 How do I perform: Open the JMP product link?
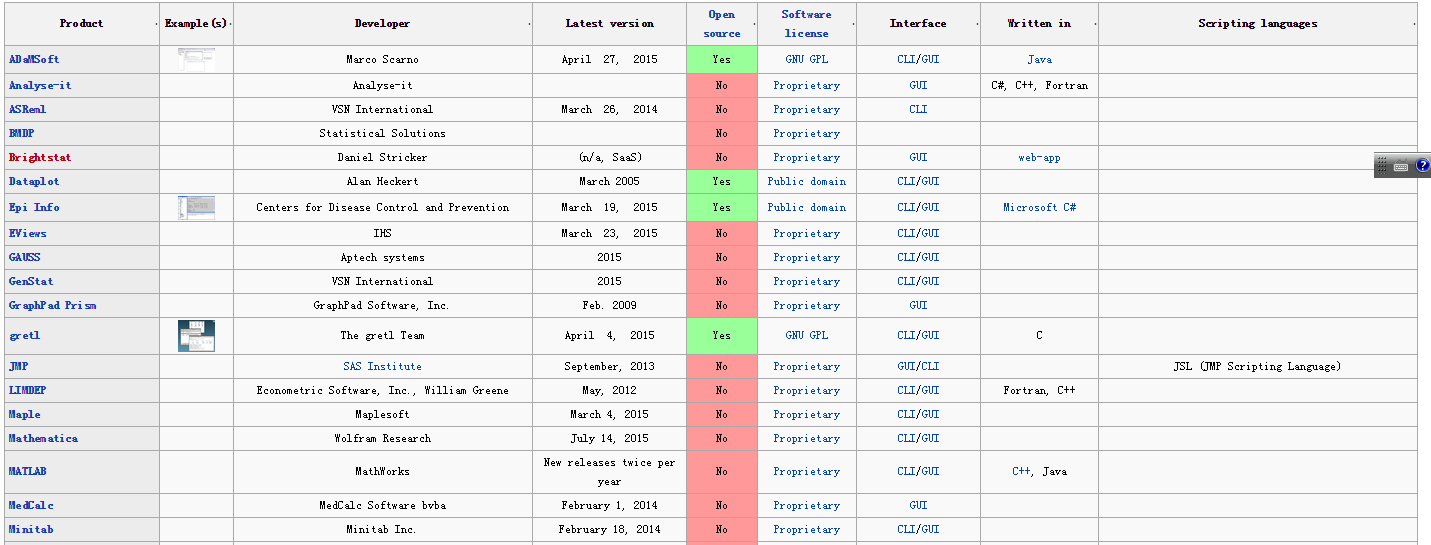tap(18, 366)
